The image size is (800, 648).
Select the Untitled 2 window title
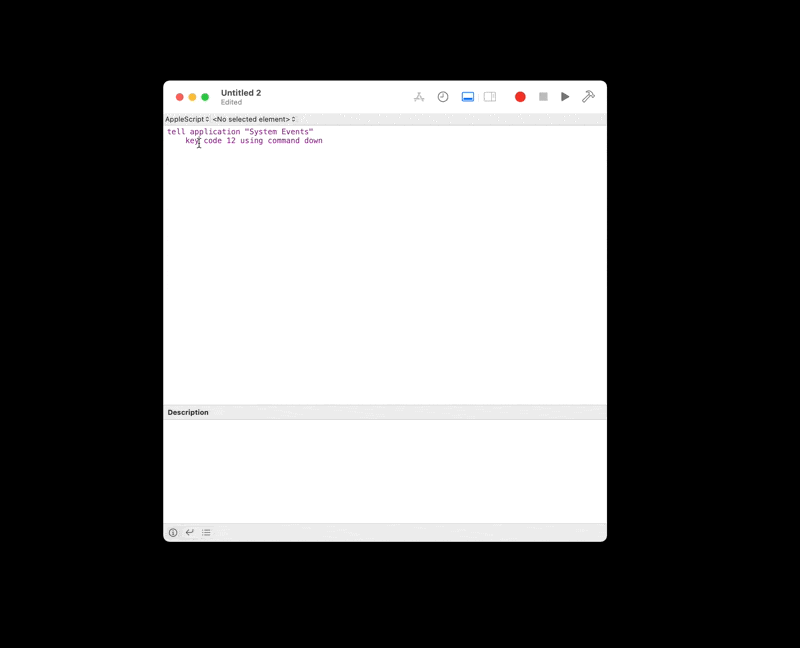click(x=241, y=92)
